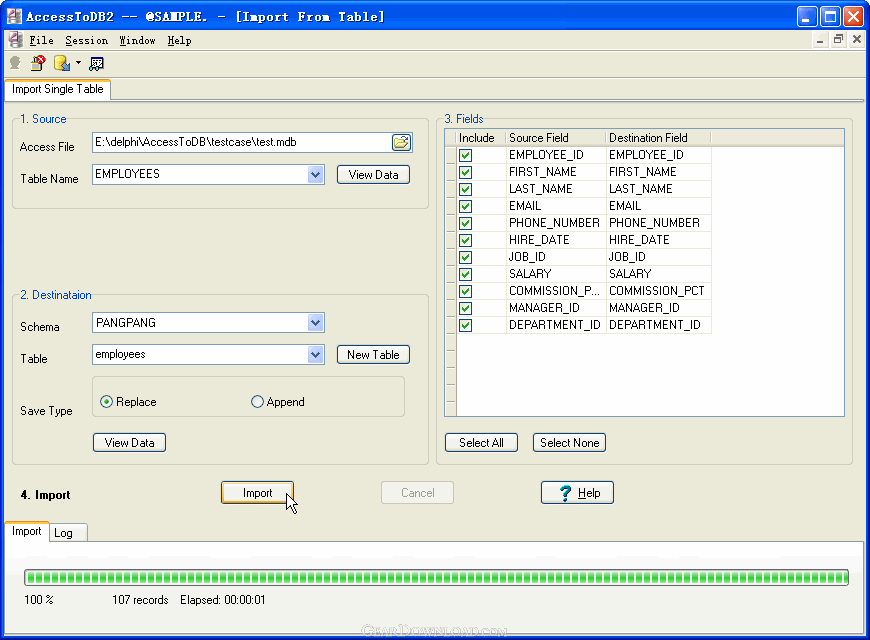870x640 pixels.
Task: Uncheck the PHONE_NUMBER include checkbox
Action: pos(466,224)
